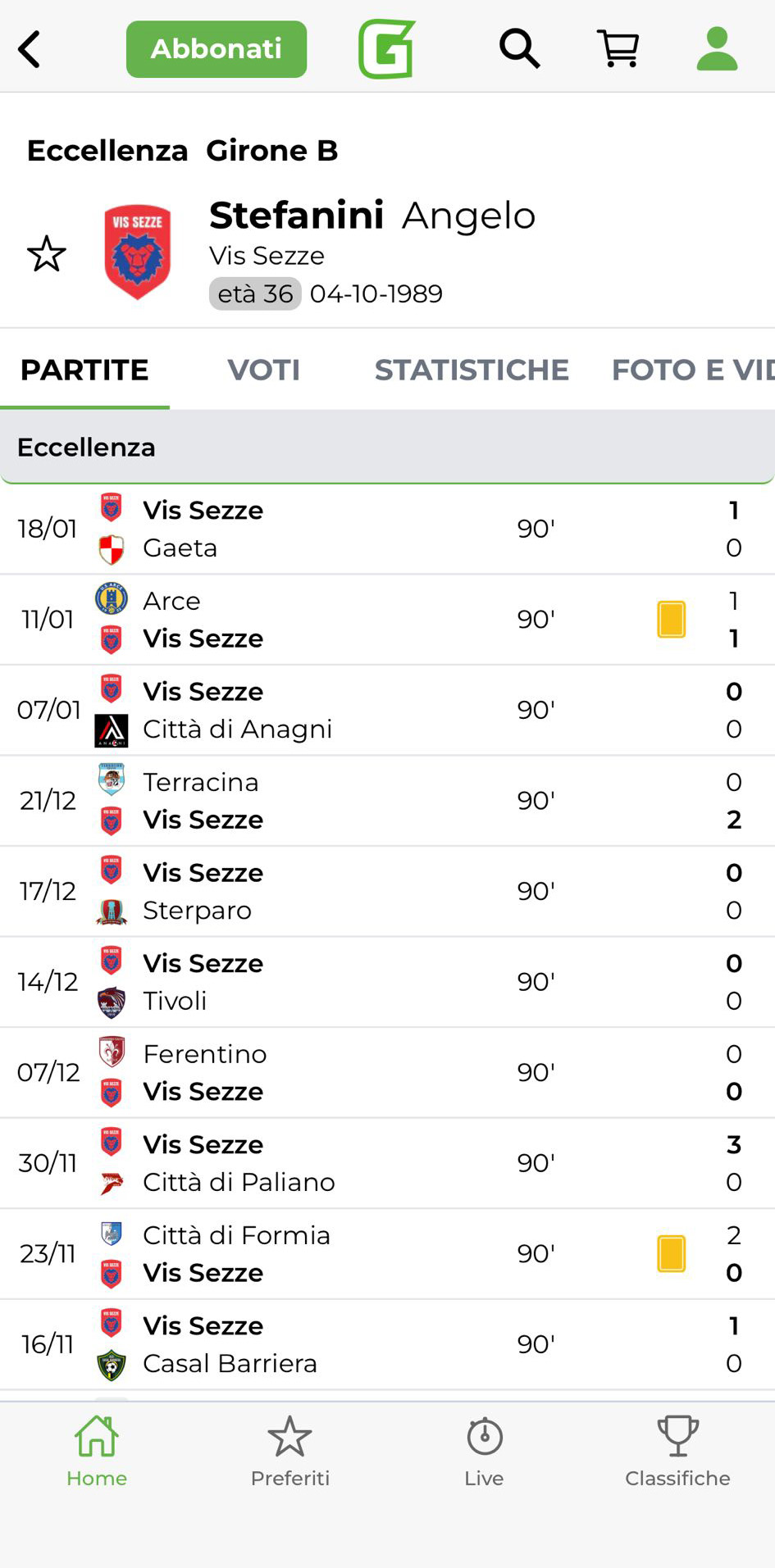Select the PARTITE tab
The height and width of the screenshot is (1568, 775).
(84, 370)
